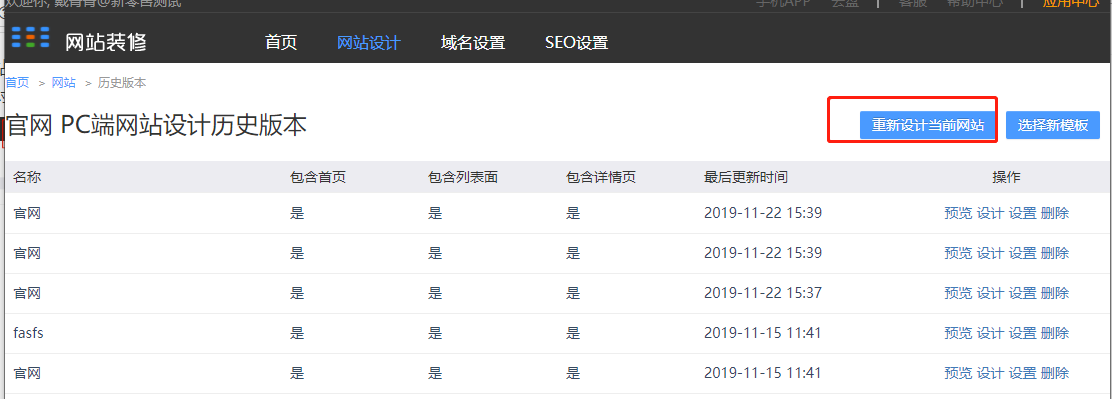Viewport: 1112px width, 399px height.
Task: Select the 历史版本 breadcrumb text
Action: click(122, 83)
